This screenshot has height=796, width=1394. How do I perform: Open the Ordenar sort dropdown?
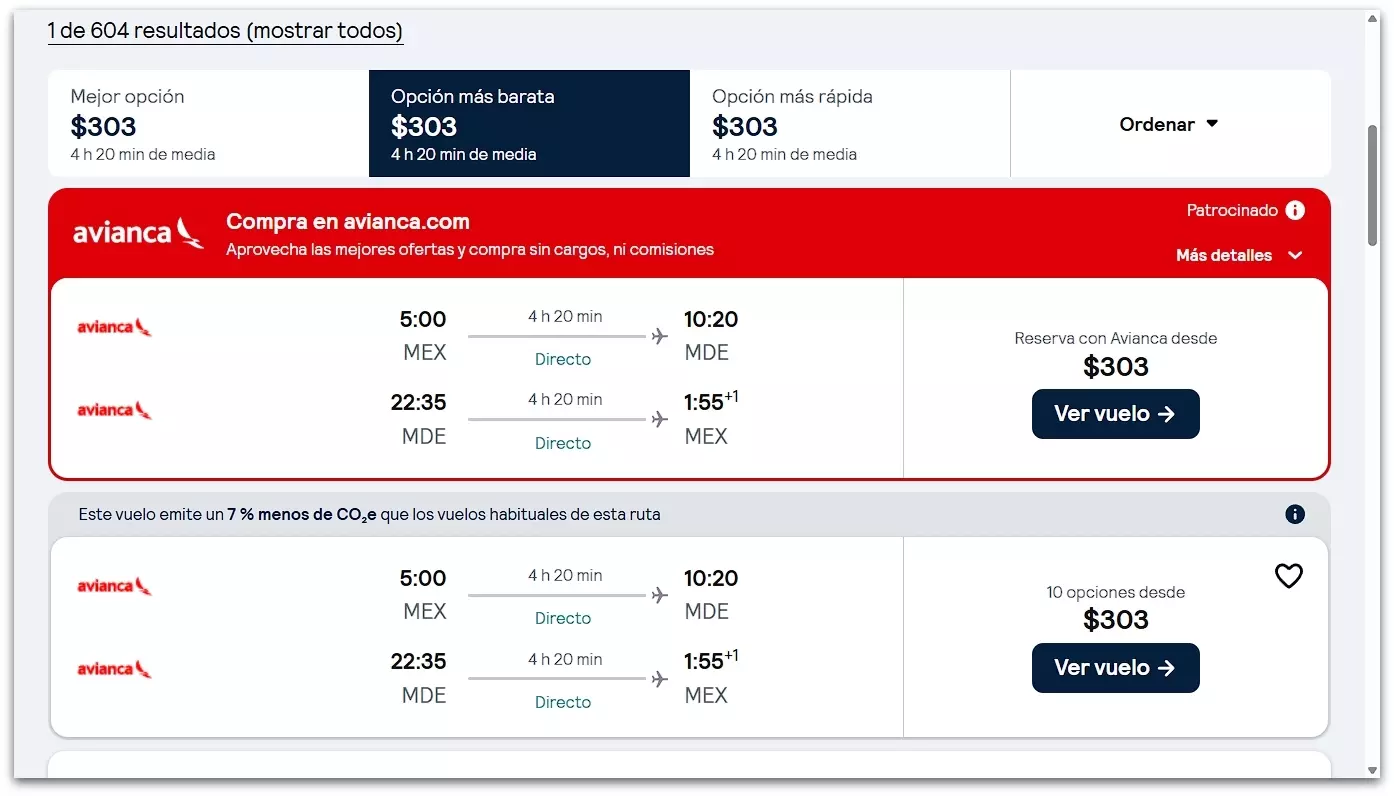[x=1169, y=124]
